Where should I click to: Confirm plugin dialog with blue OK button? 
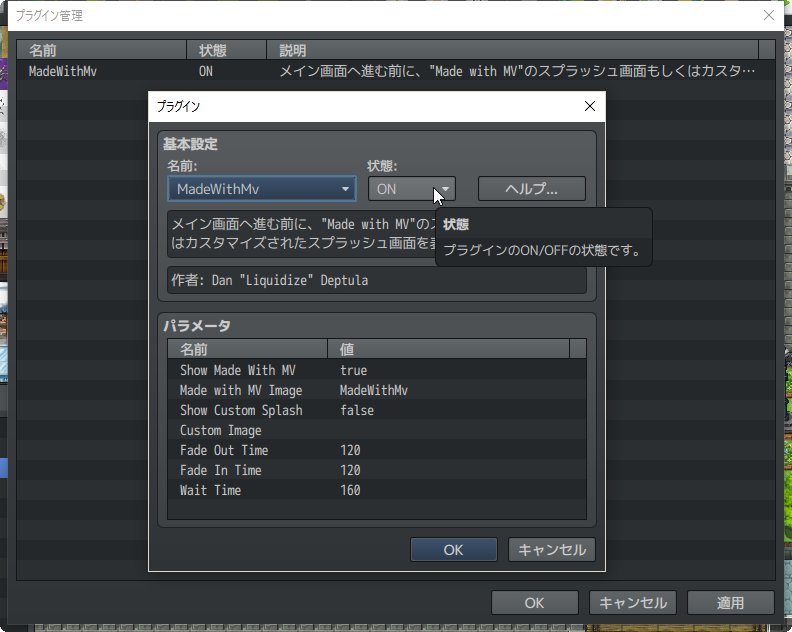454,550
